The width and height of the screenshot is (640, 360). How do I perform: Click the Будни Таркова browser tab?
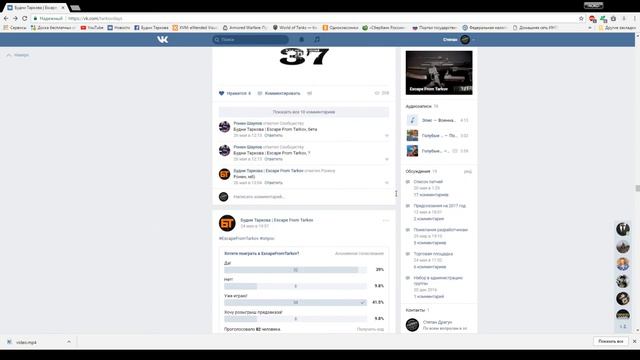36,7
